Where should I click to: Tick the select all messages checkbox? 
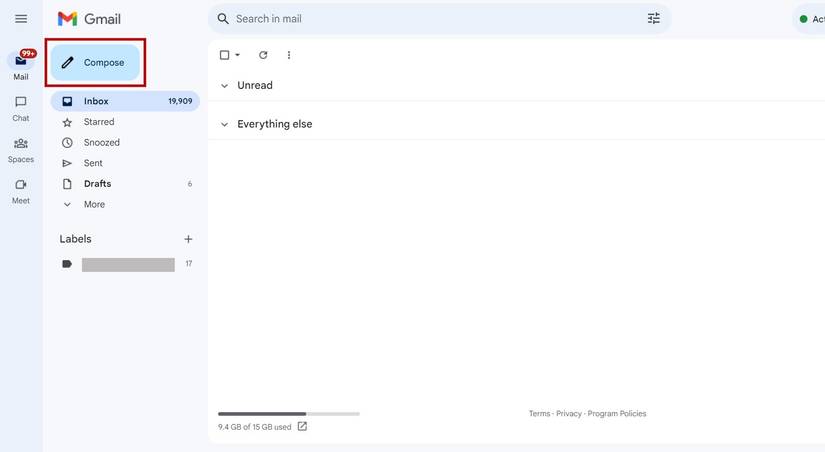click(224, 55)
